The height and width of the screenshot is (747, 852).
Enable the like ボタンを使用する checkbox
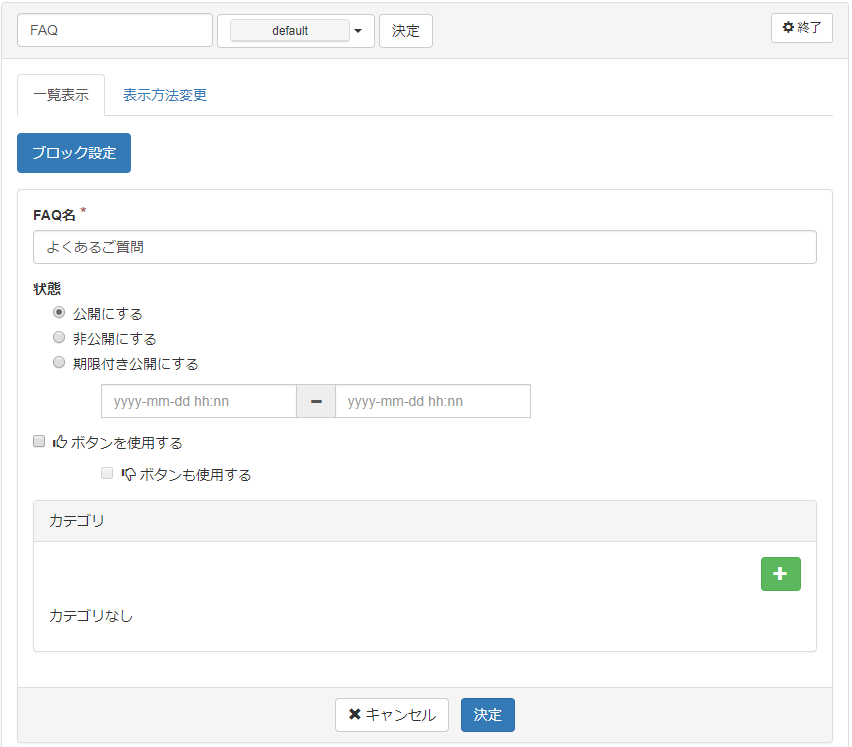point(39,441)
